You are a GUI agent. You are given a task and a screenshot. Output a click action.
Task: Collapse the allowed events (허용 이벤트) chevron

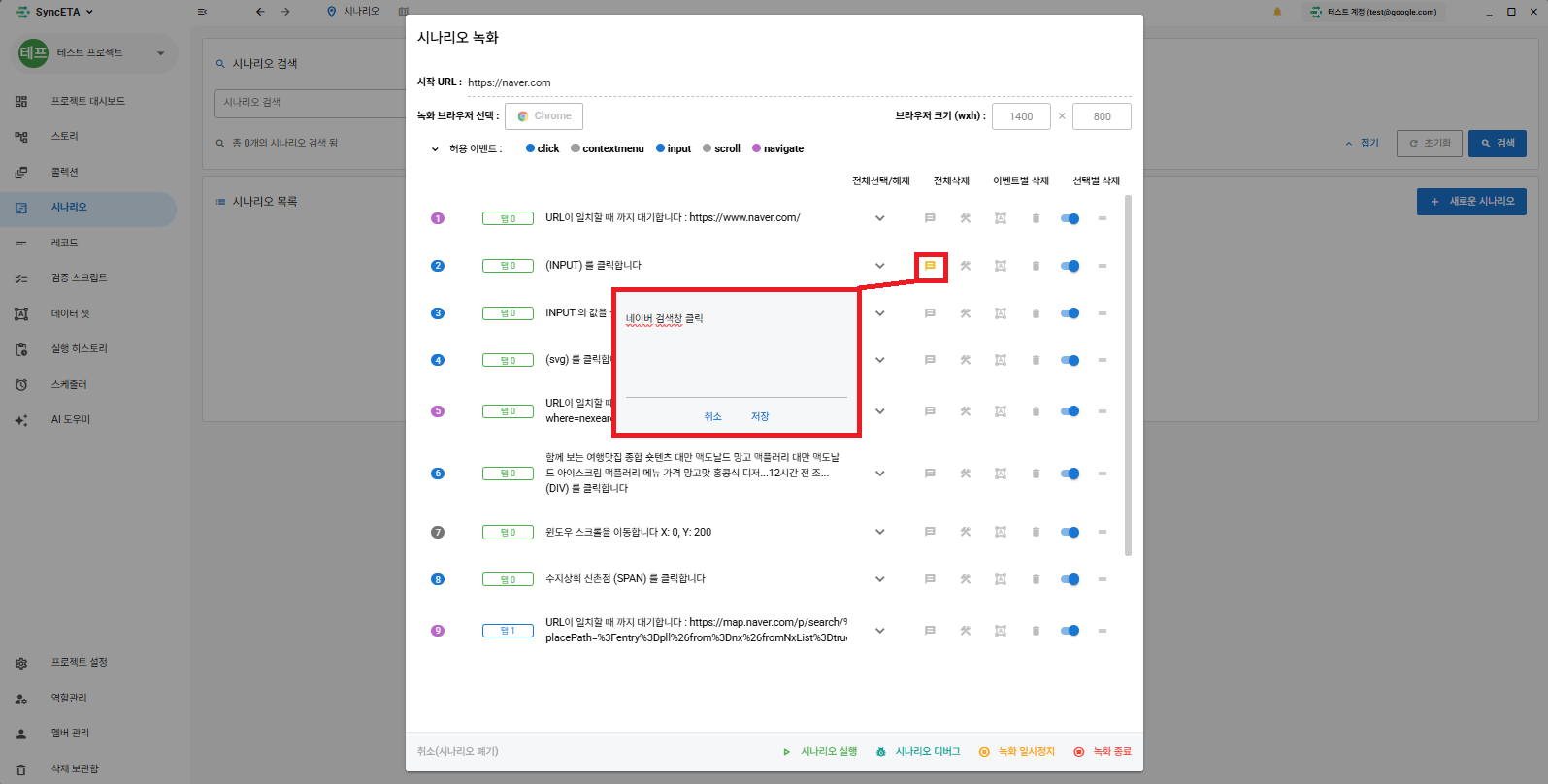coord(435,149)
